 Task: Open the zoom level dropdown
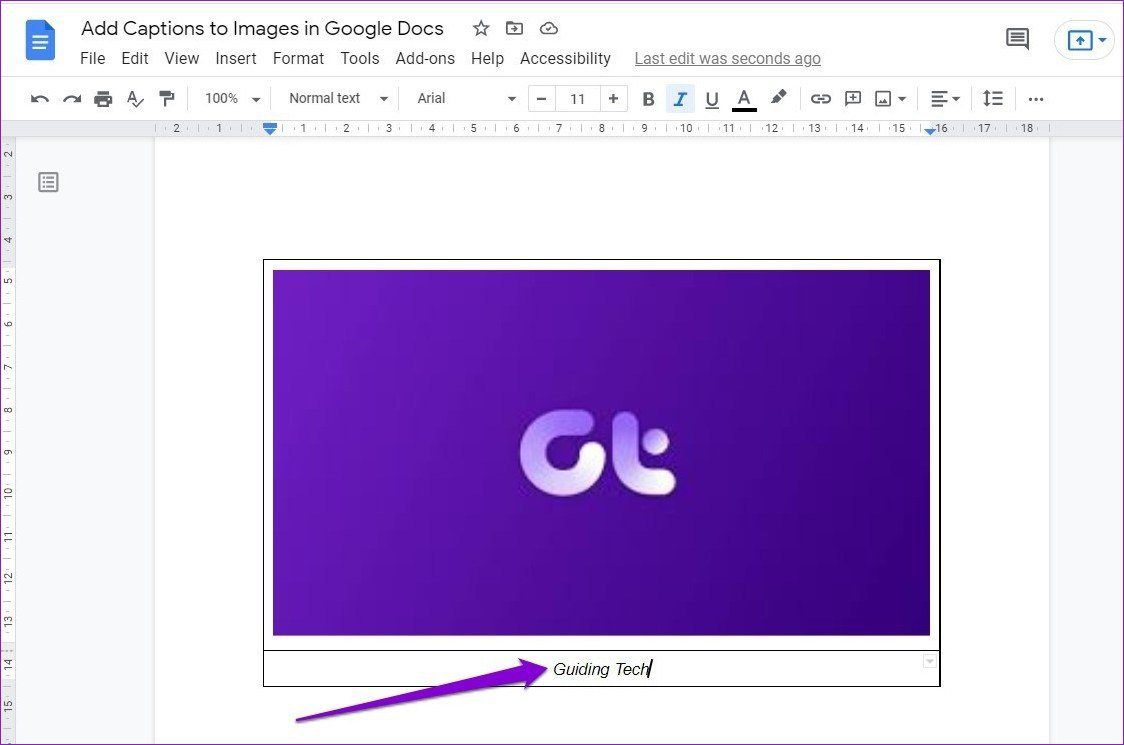point(232,98)
